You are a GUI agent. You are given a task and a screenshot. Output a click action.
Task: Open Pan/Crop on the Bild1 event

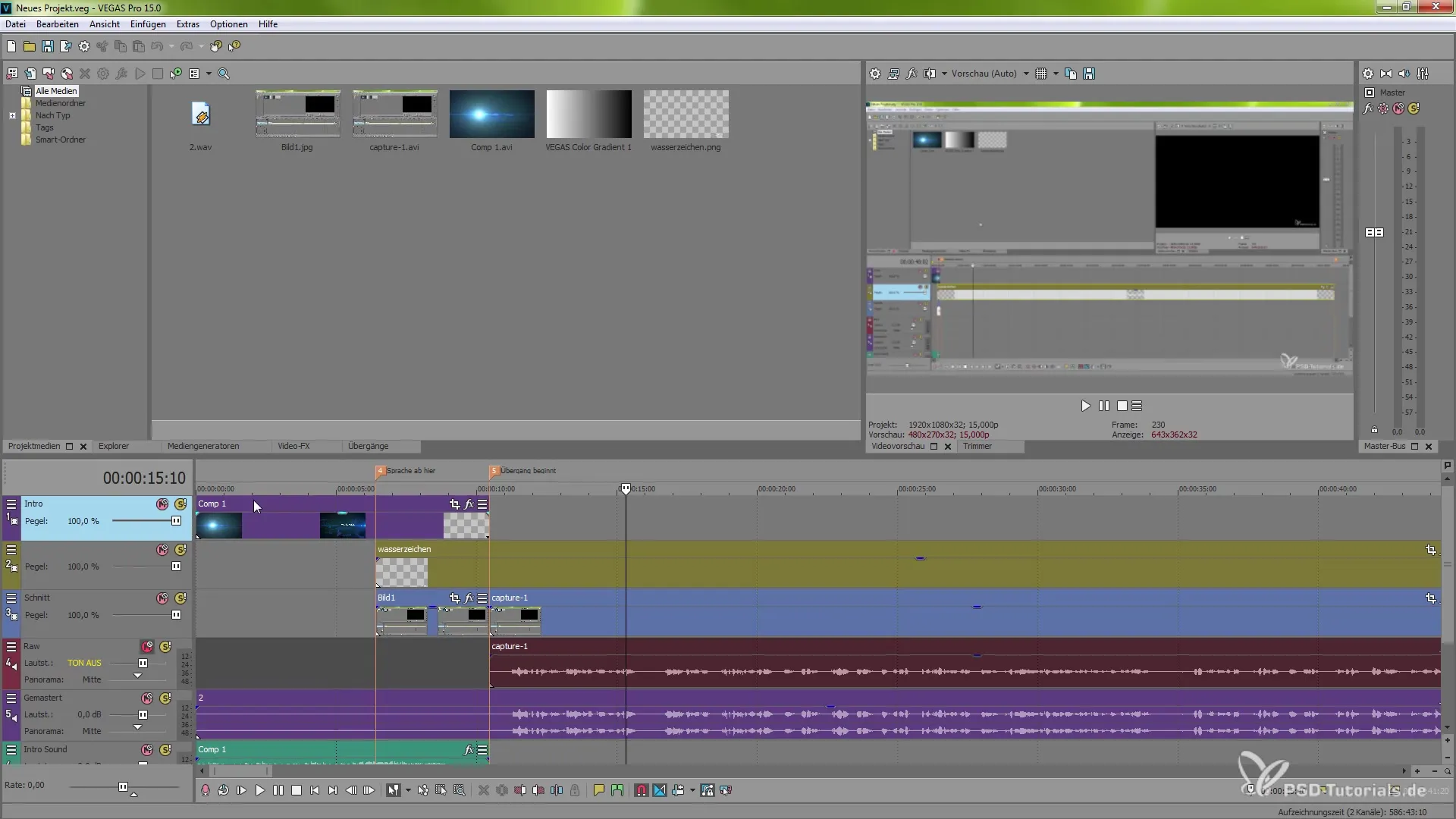click(455, 598)
